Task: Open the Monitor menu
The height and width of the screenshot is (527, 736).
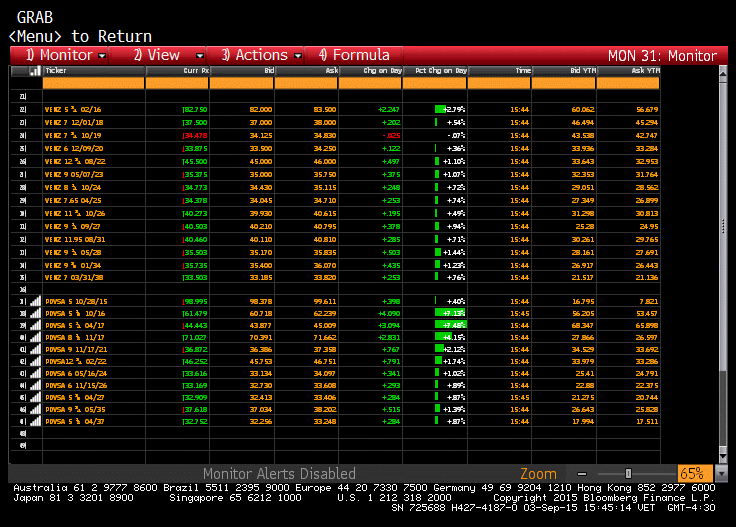Action: click(x=59, y=55)
